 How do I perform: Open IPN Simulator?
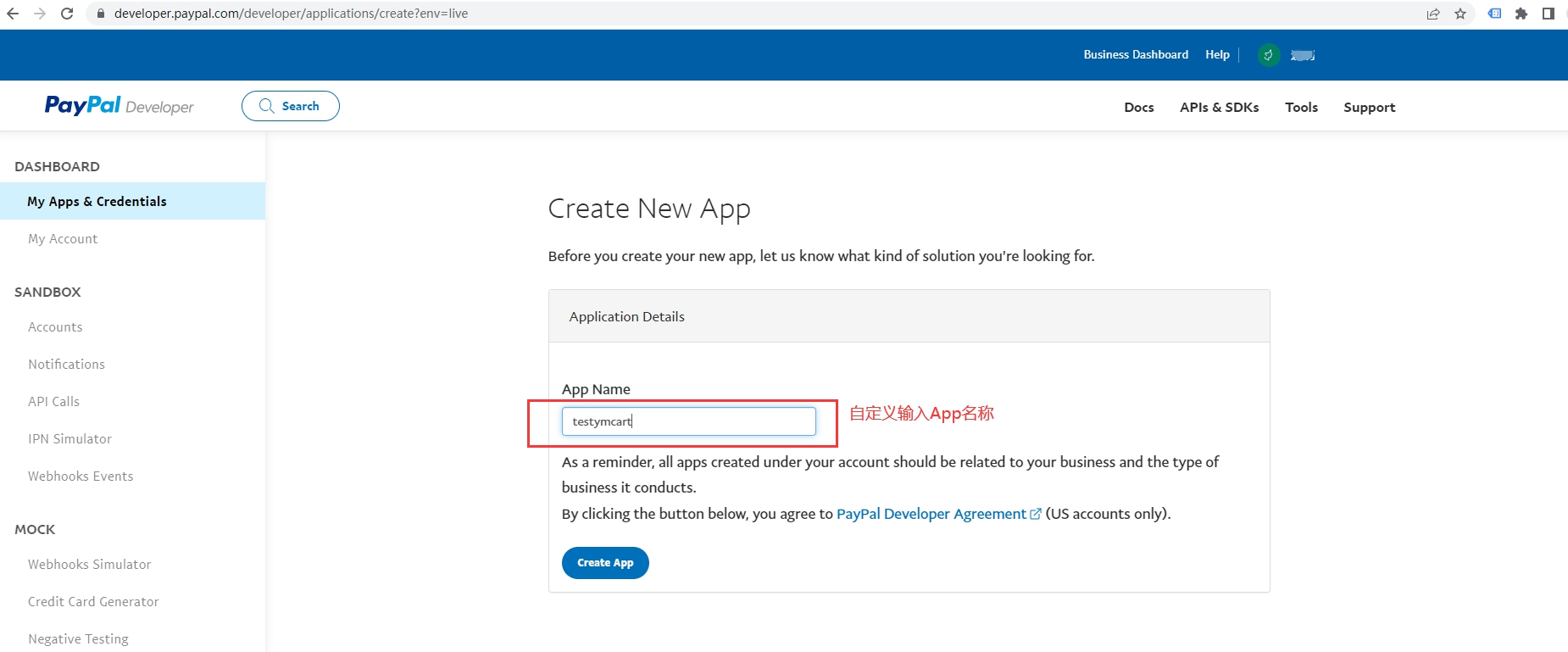pyautogui.click(x=70, y=439)
